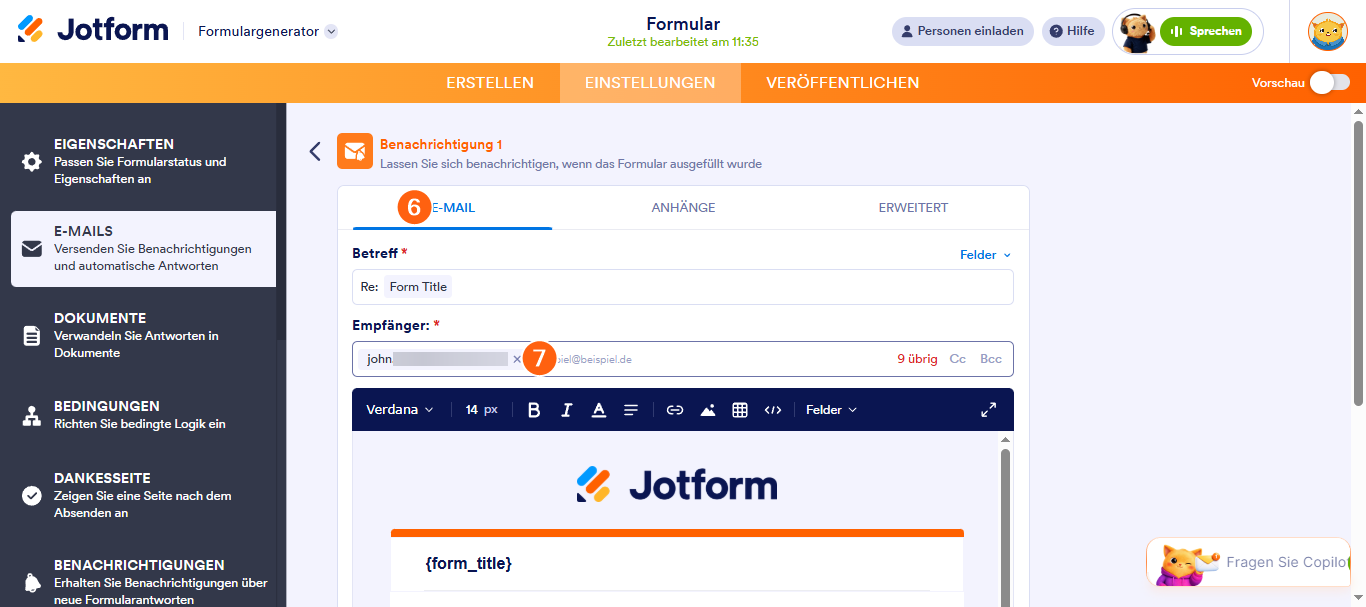Switch to the ERSTELLEN tab
Viewport: 1366px width, 607px height.
(490, 83)
